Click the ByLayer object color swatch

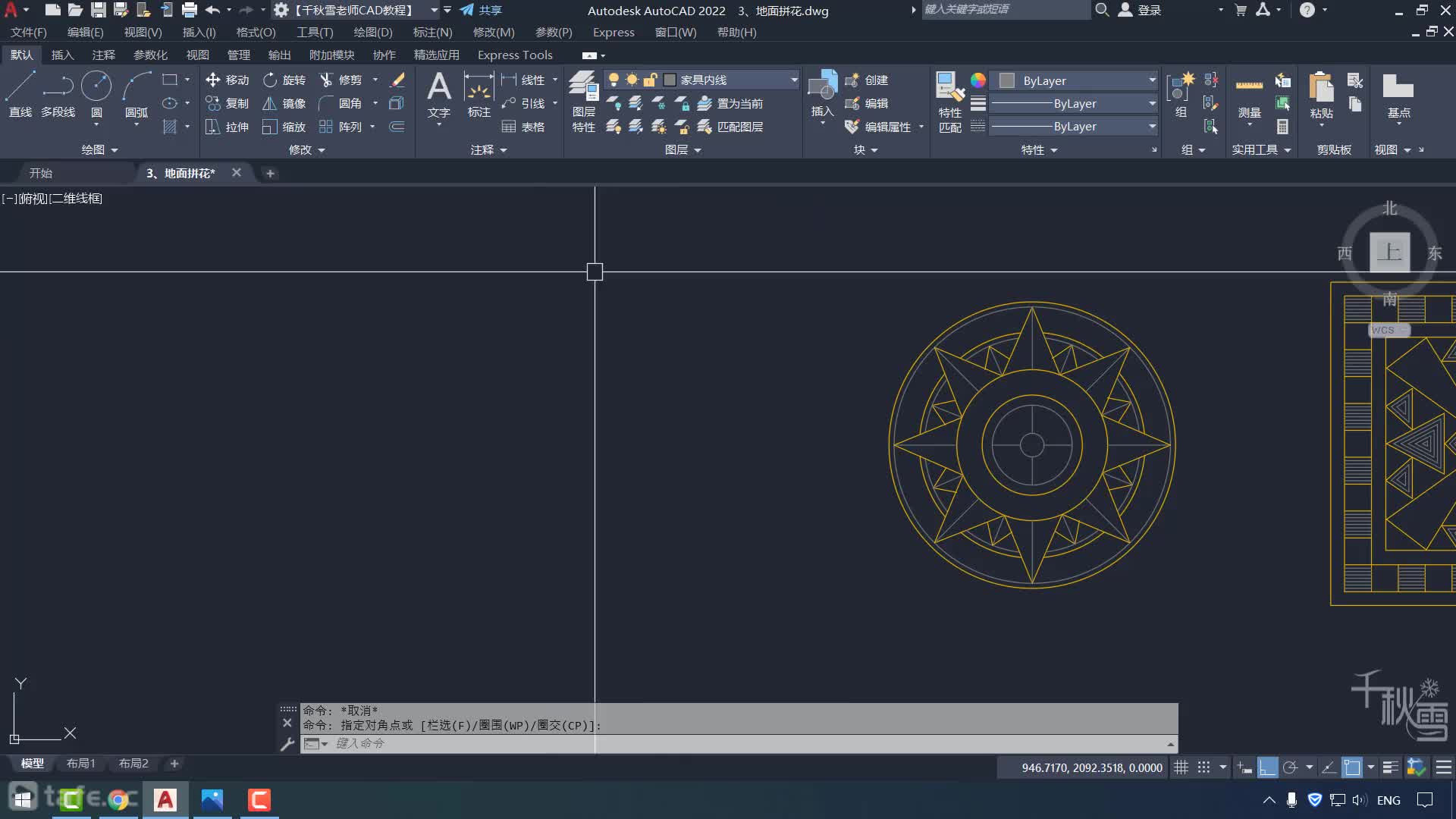tap(1007, 80)
